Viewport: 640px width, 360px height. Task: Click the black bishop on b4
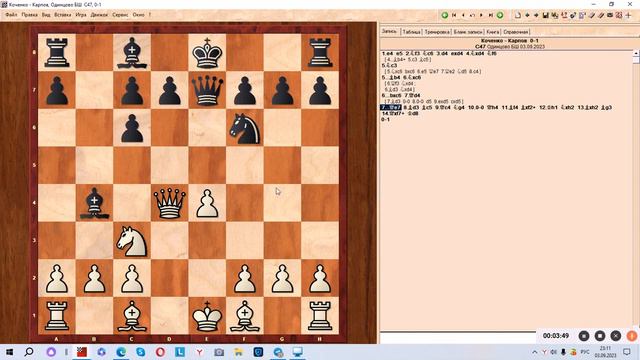tap(94, 203)
